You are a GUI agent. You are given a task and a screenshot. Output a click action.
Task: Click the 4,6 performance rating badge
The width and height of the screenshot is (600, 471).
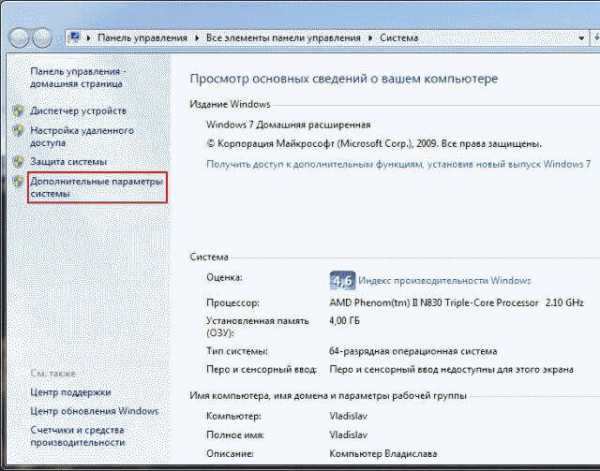[x=342, y=280]
